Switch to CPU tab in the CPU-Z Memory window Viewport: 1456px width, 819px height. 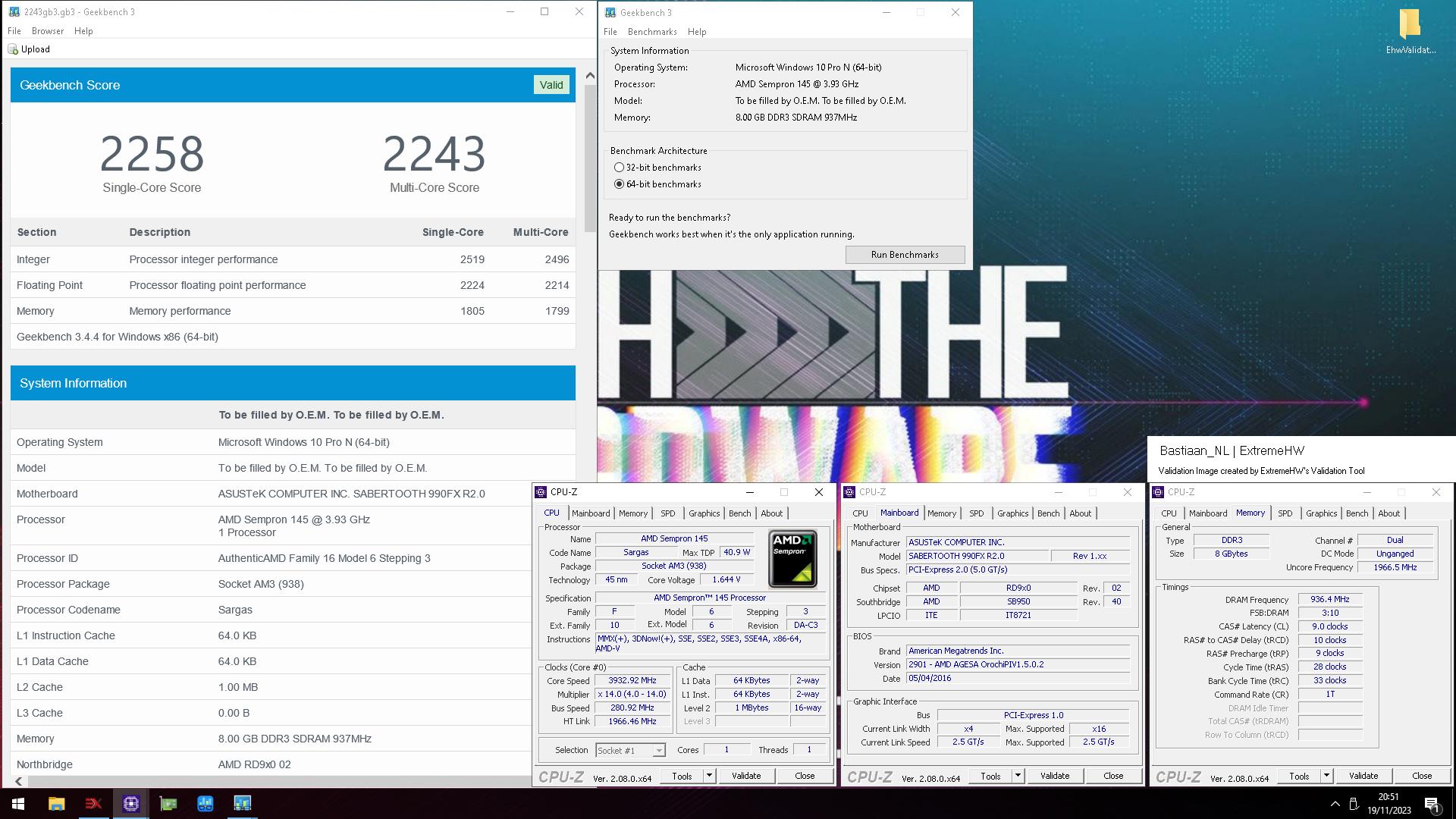tap(1169, 513)
